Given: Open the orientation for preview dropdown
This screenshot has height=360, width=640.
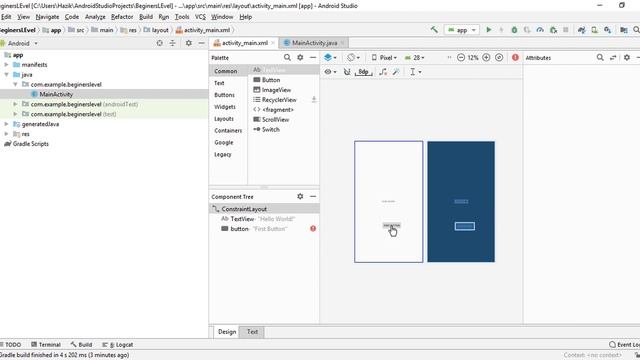Looking at the screenshot, I should click(353, 58).
